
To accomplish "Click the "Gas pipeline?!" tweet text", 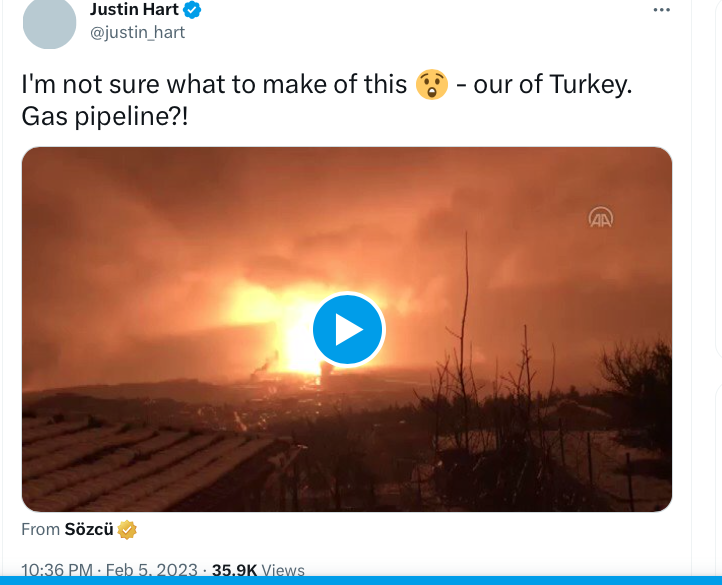I will pos(105,117).
